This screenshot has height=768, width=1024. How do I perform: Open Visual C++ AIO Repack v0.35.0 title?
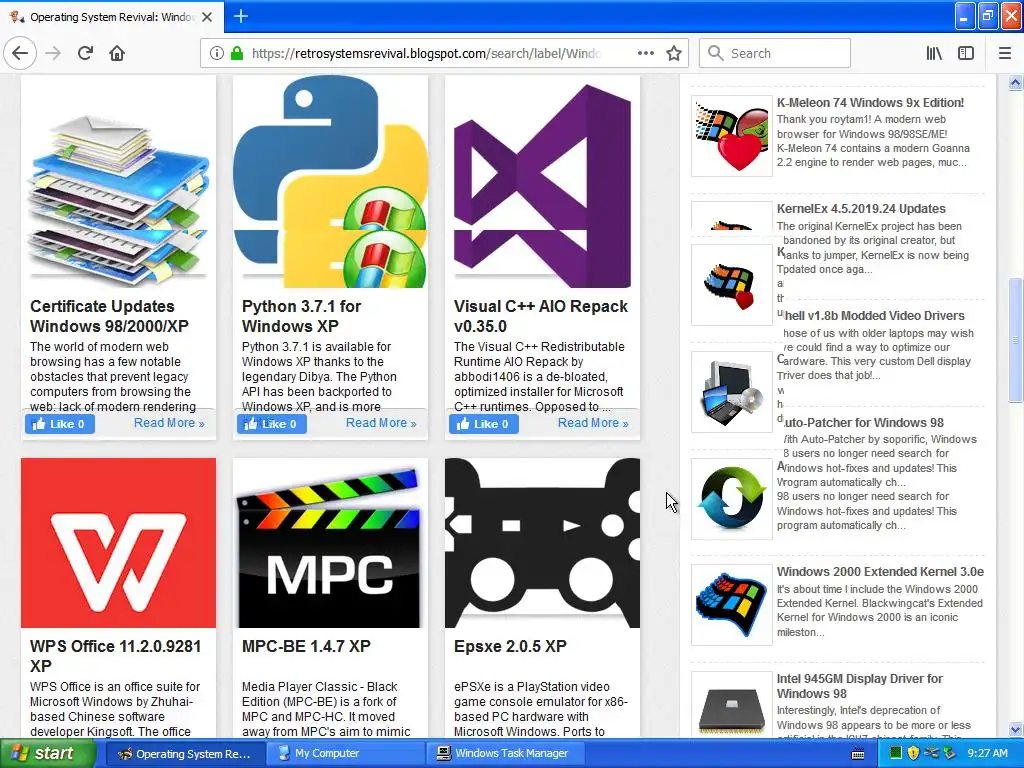point(541,316)
